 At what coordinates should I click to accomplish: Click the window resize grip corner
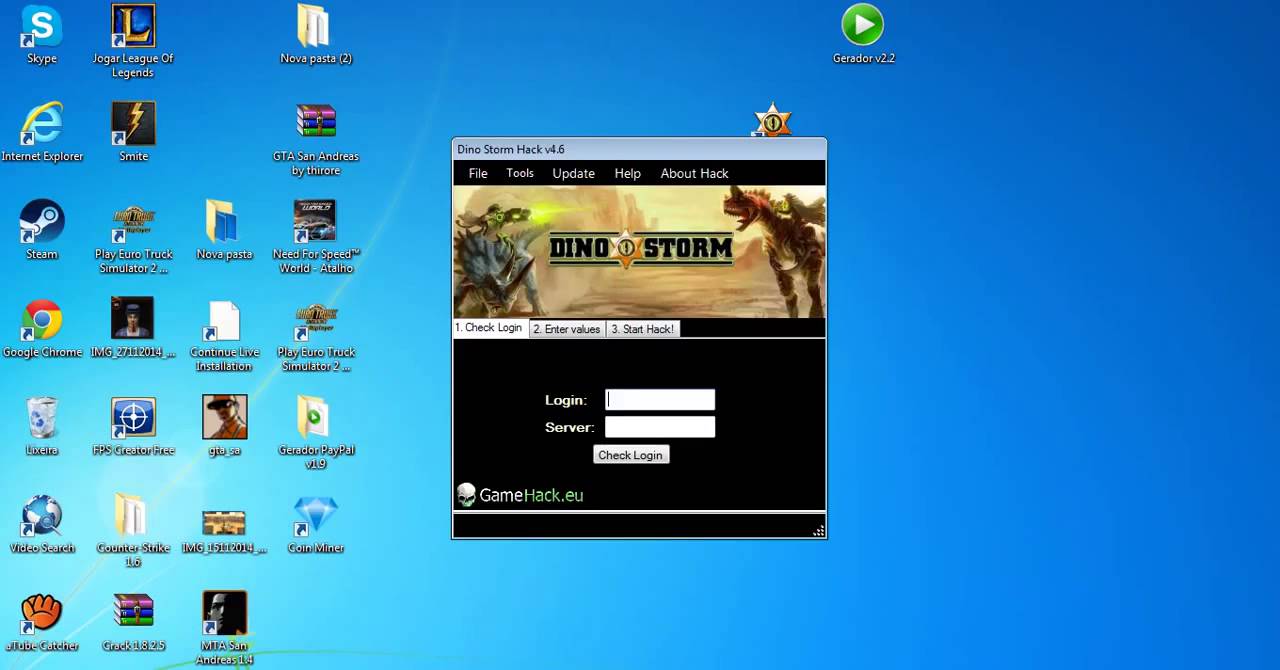point(819,531)
